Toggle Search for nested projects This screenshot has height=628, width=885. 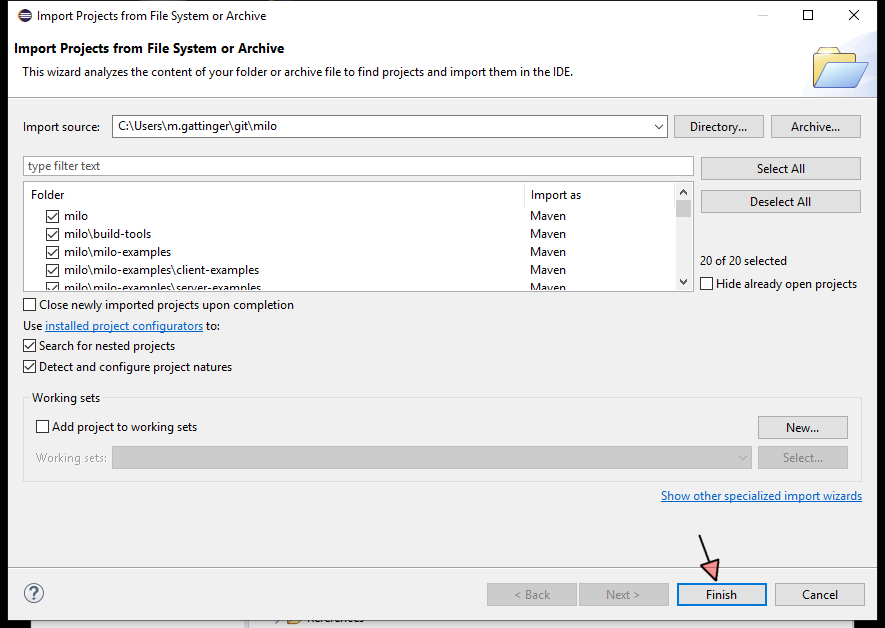coord(30,346)
